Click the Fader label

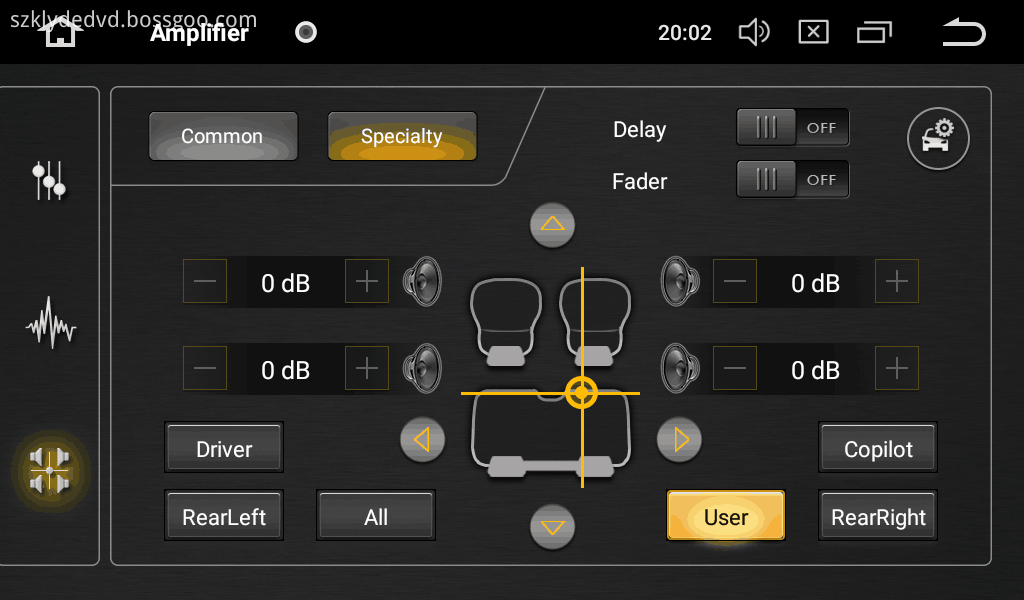point(639,181)
